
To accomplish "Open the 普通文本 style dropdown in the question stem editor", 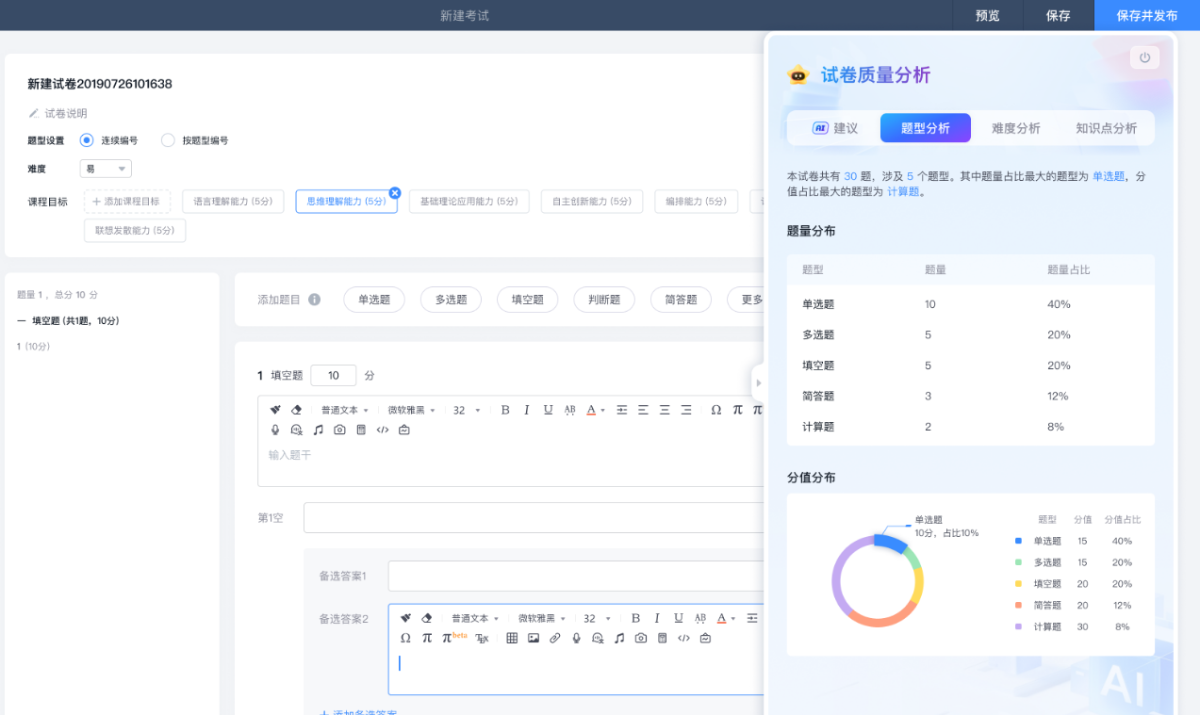I will (344, 410).
